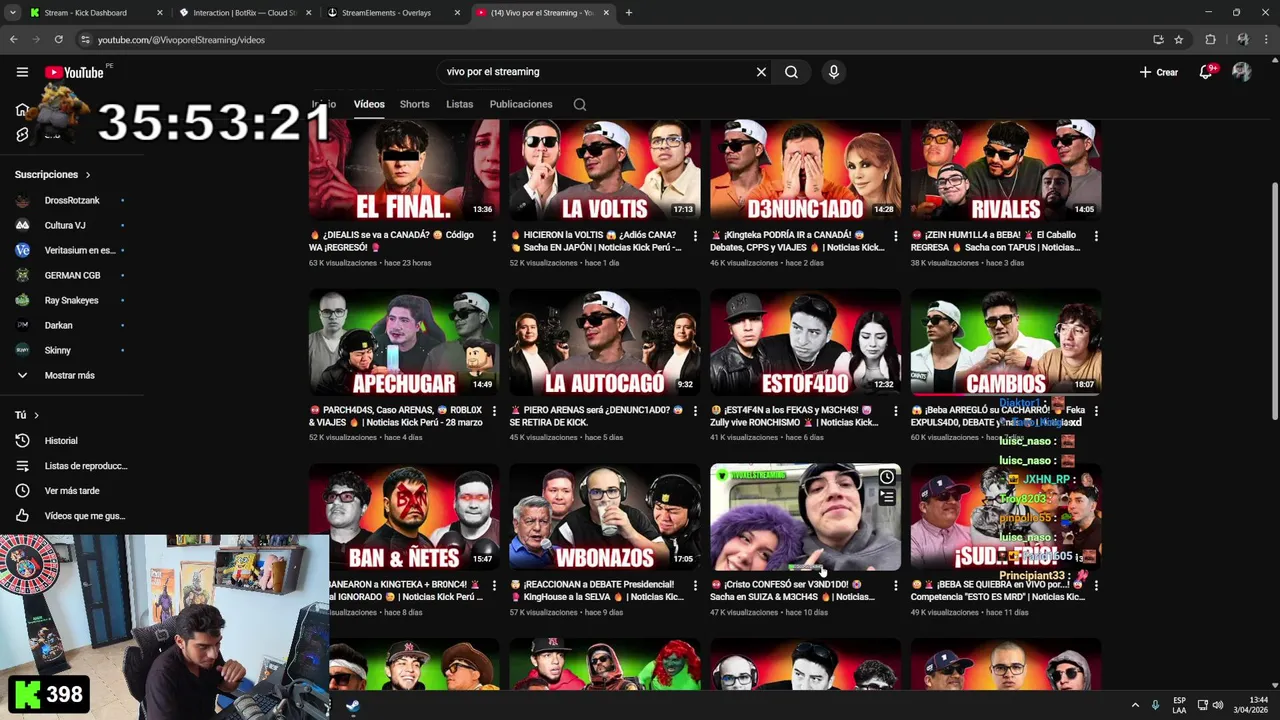Open options menu for ZEIN HUM1LL4 a BEBA video
Image resolution: width=1280 pixels, height=720 pixels.
point(1096,236)
